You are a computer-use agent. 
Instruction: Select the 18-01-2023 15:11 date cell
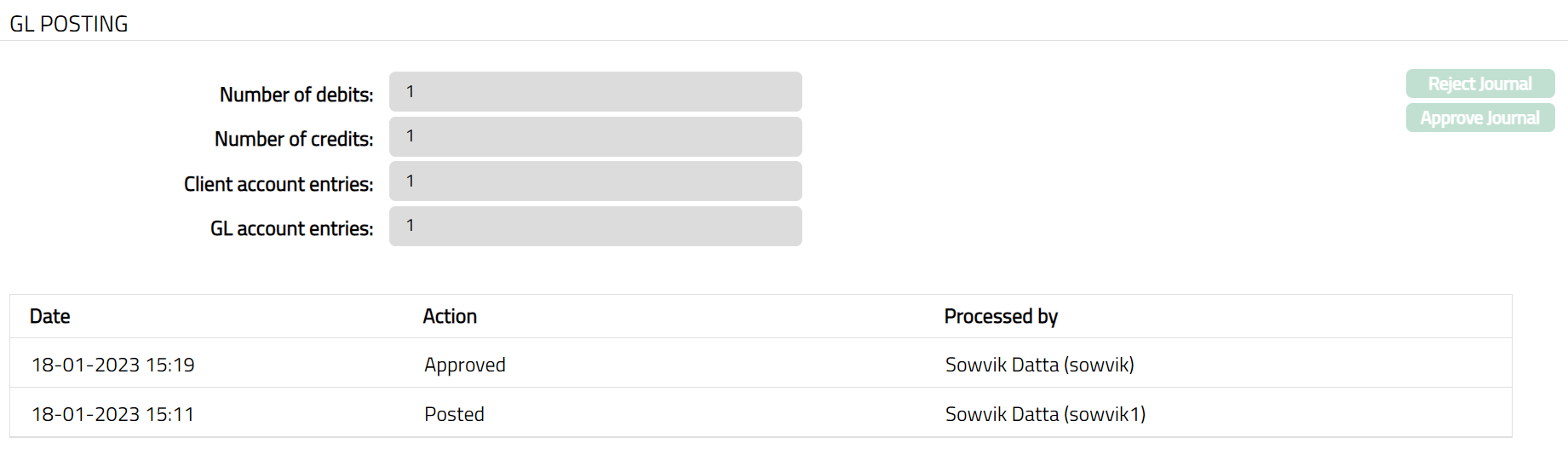coord(113,414)
